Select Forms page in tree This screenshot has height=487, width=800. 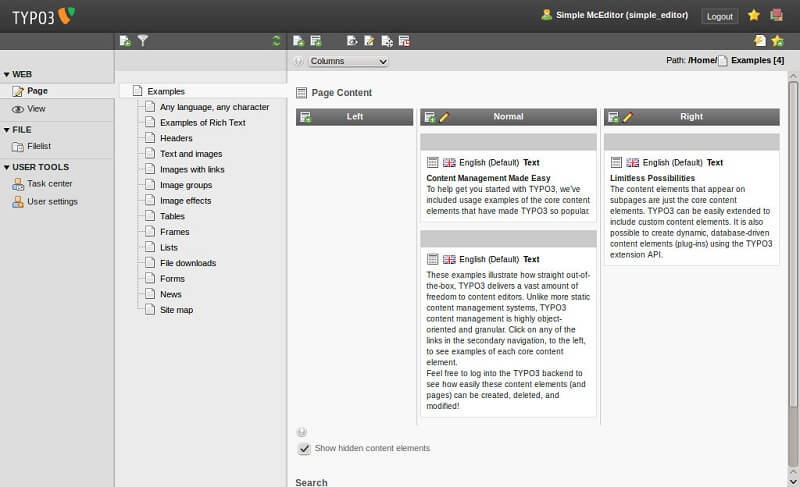coord(172,279)
